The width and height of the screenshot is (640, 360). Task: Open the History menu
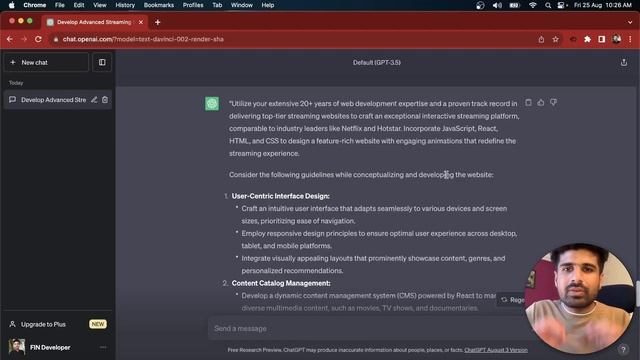[125, 5]
